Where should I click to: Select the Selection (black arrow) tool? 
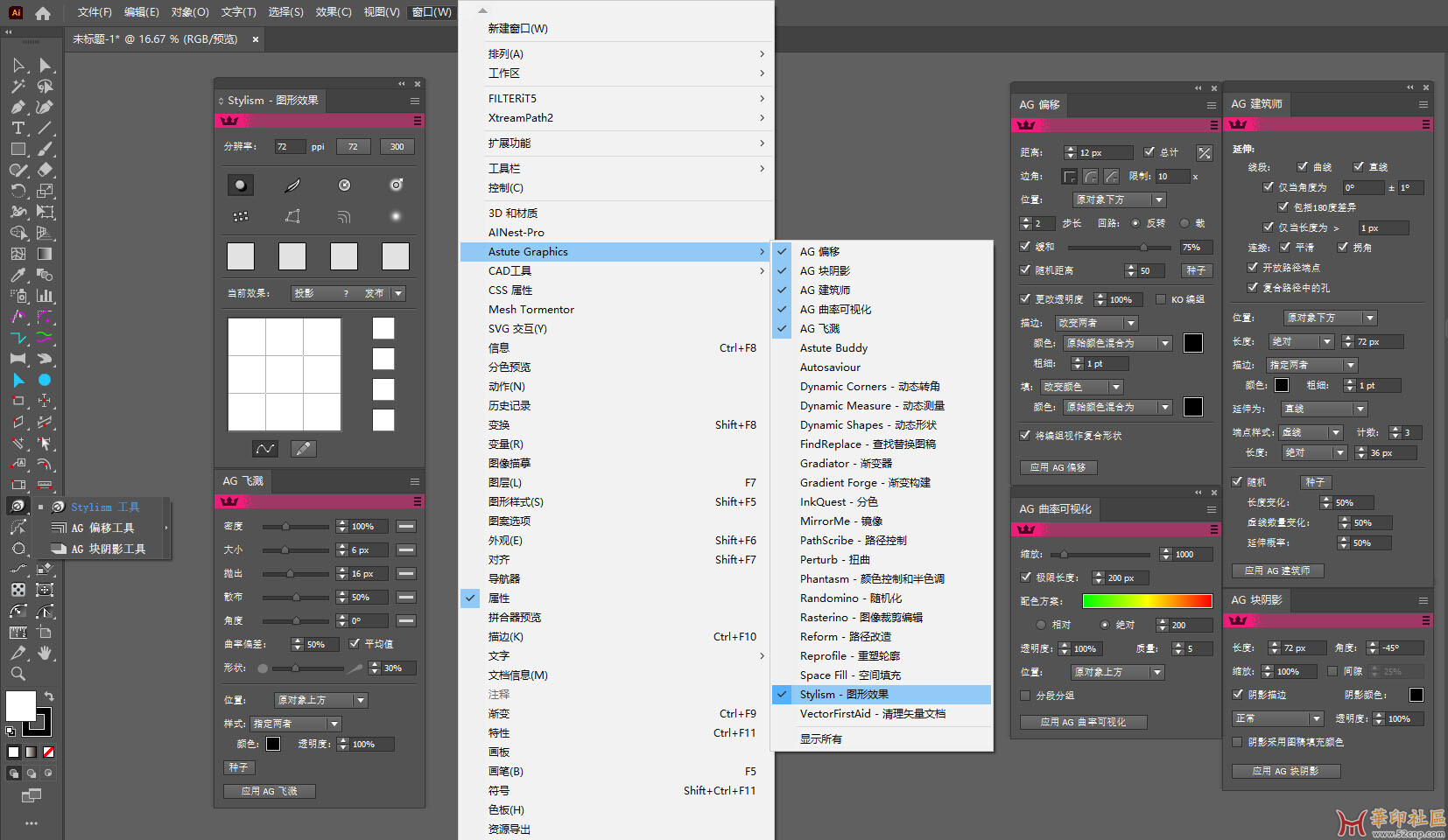click(x=18, y=66)
